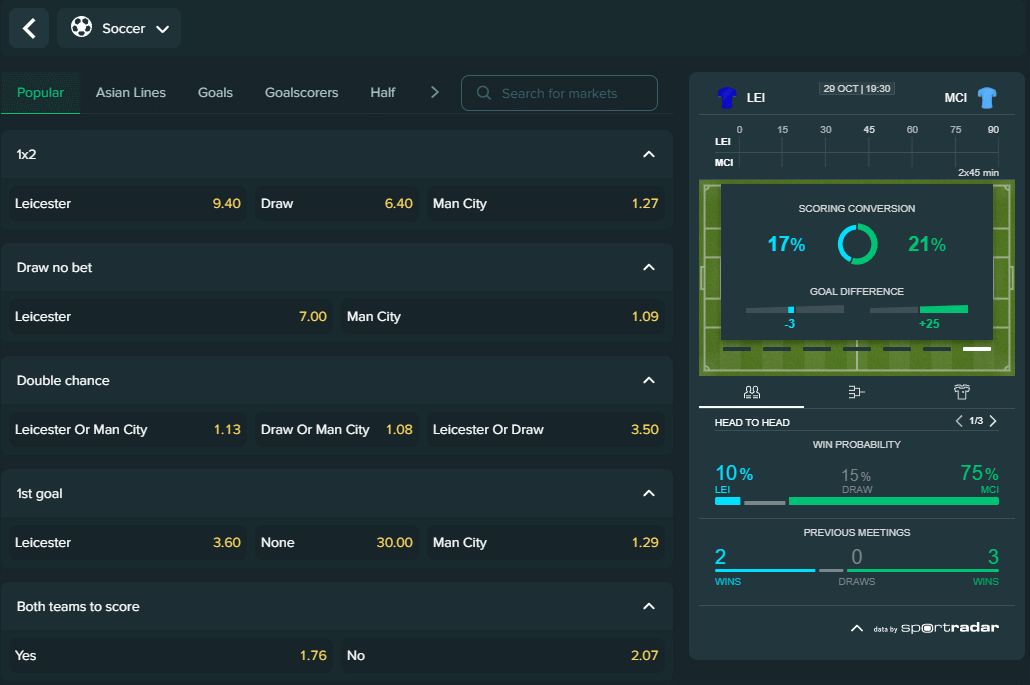Choose Yes for both teams to score
The height and width of the screenshot is (685, 1030).
click(x=171, y=655)
